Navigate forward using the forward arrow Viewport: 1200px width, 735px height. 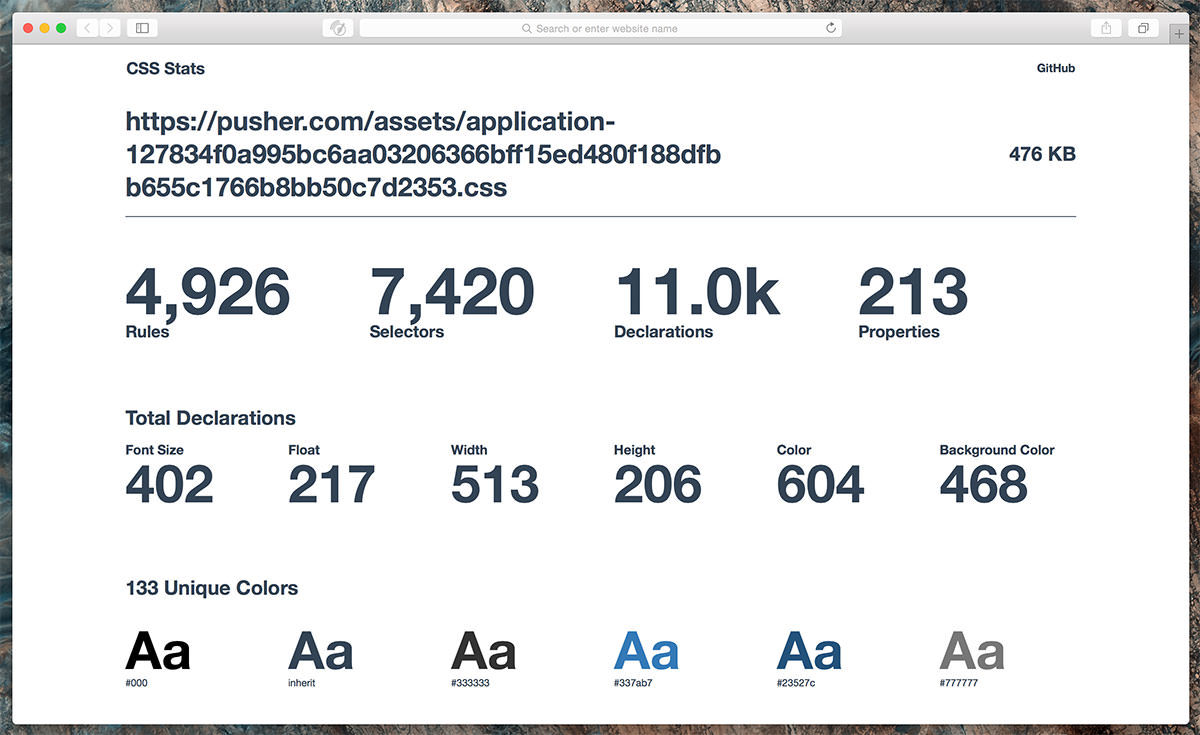tap(108, 28)
